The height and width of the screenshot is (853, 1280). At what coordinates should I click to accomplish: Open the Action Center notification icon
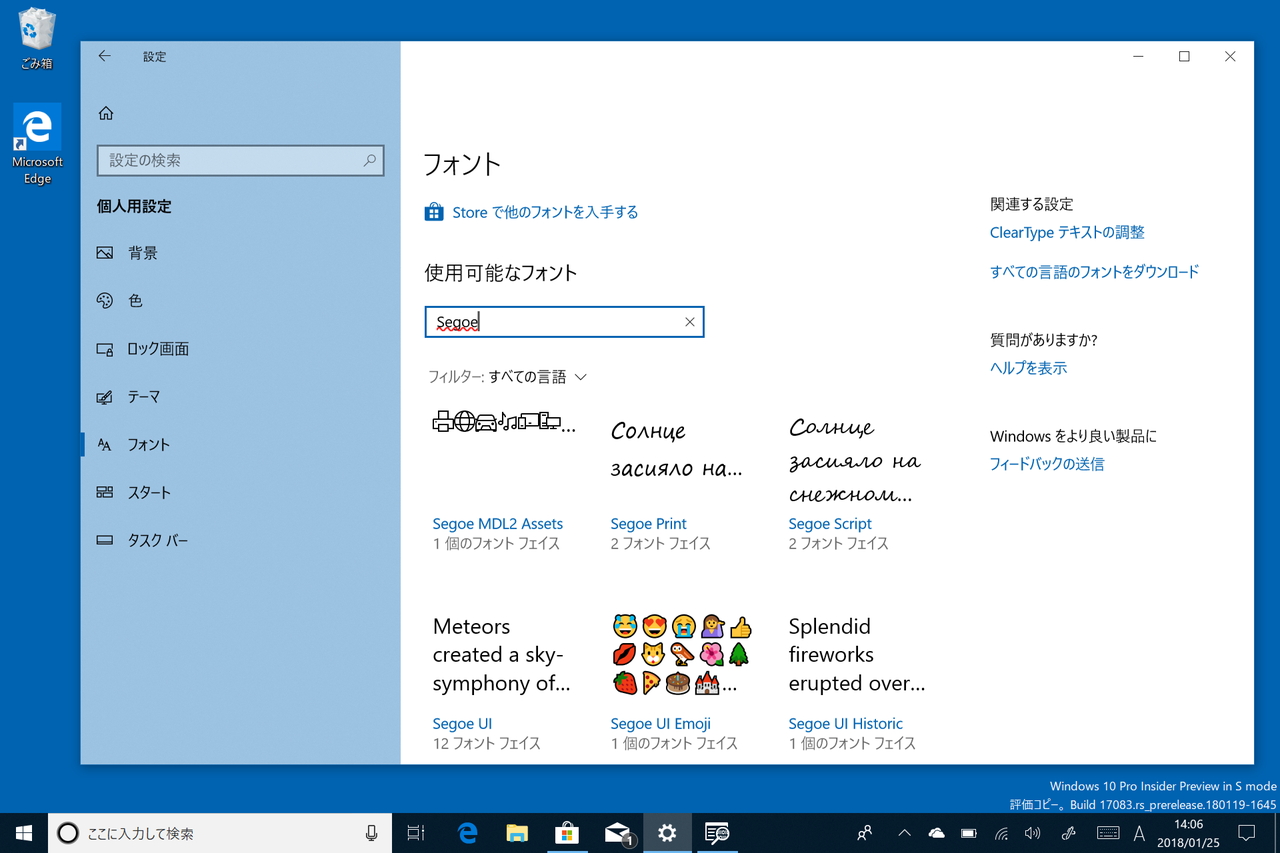click(1247, 833)
